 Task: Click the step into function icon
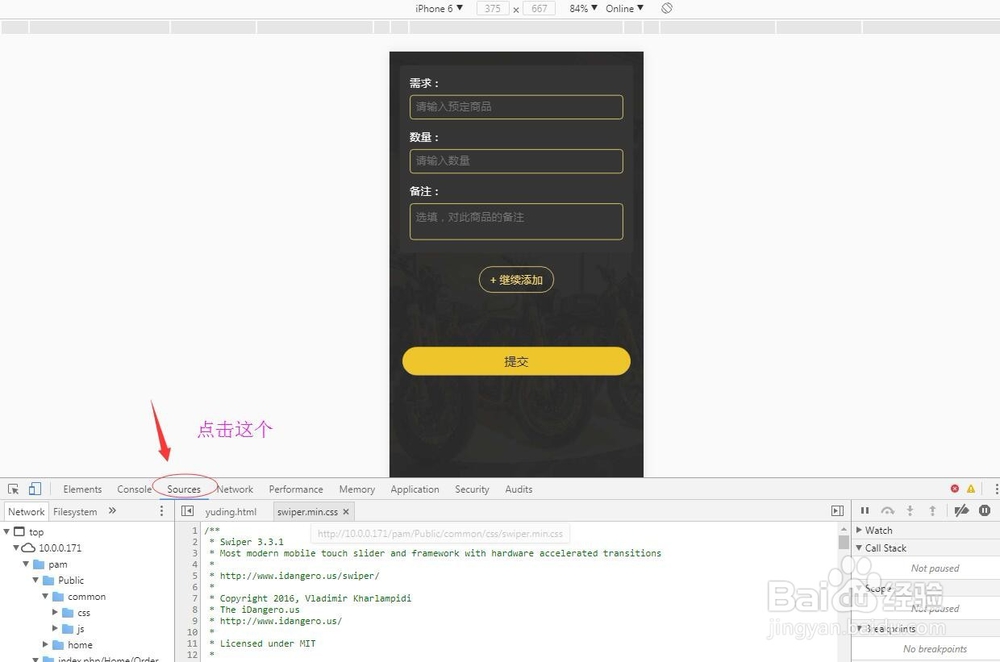(x=910, y=510)
